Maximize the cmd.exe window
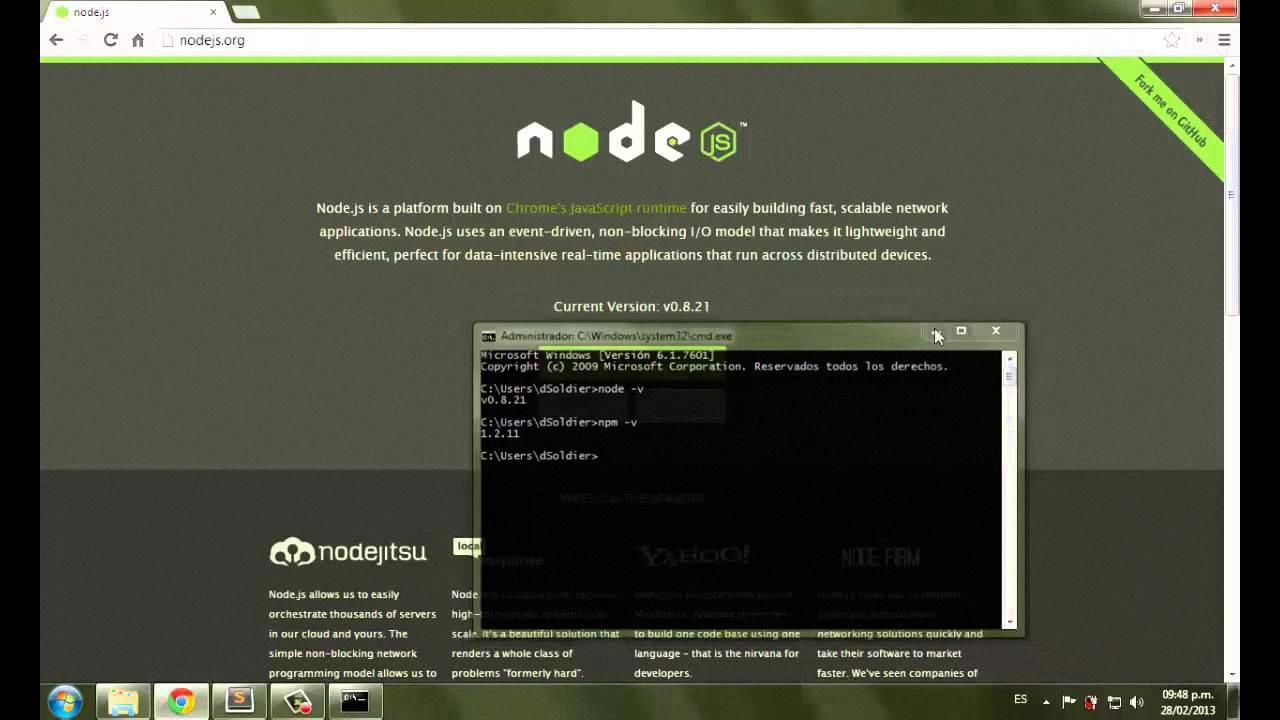The height and width of the screenshot is (720, 1280). tap(961, 331)
